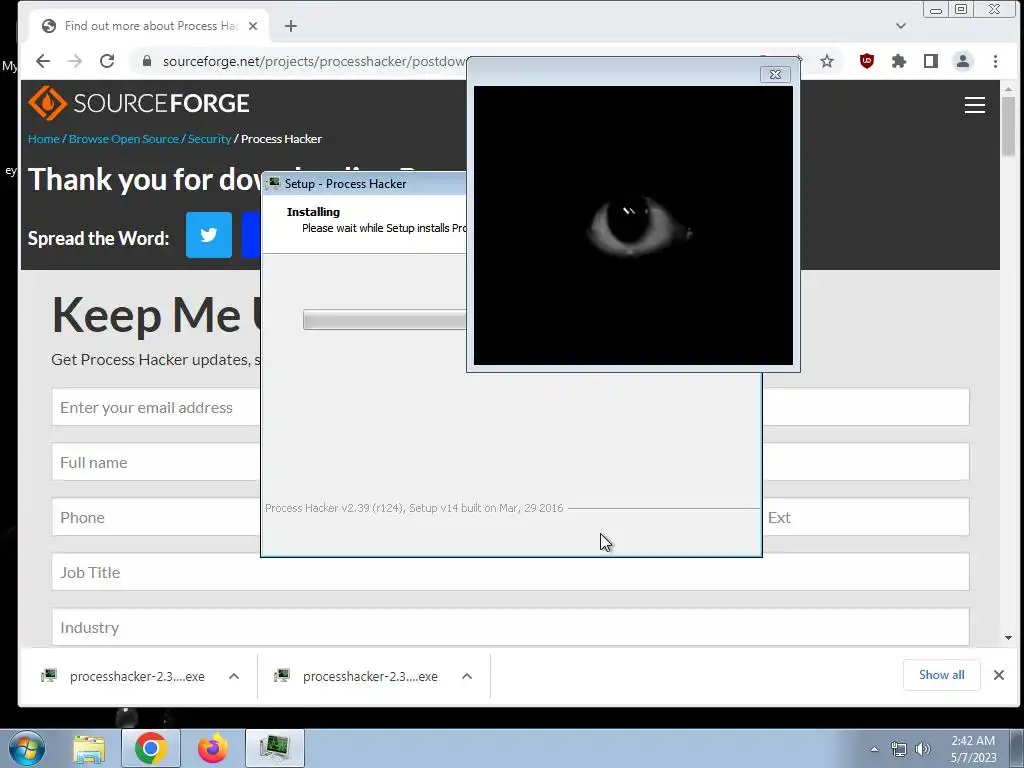1024x768 pixels.
Task: Click Show all downloads
Action: click(x=941, y=675)
